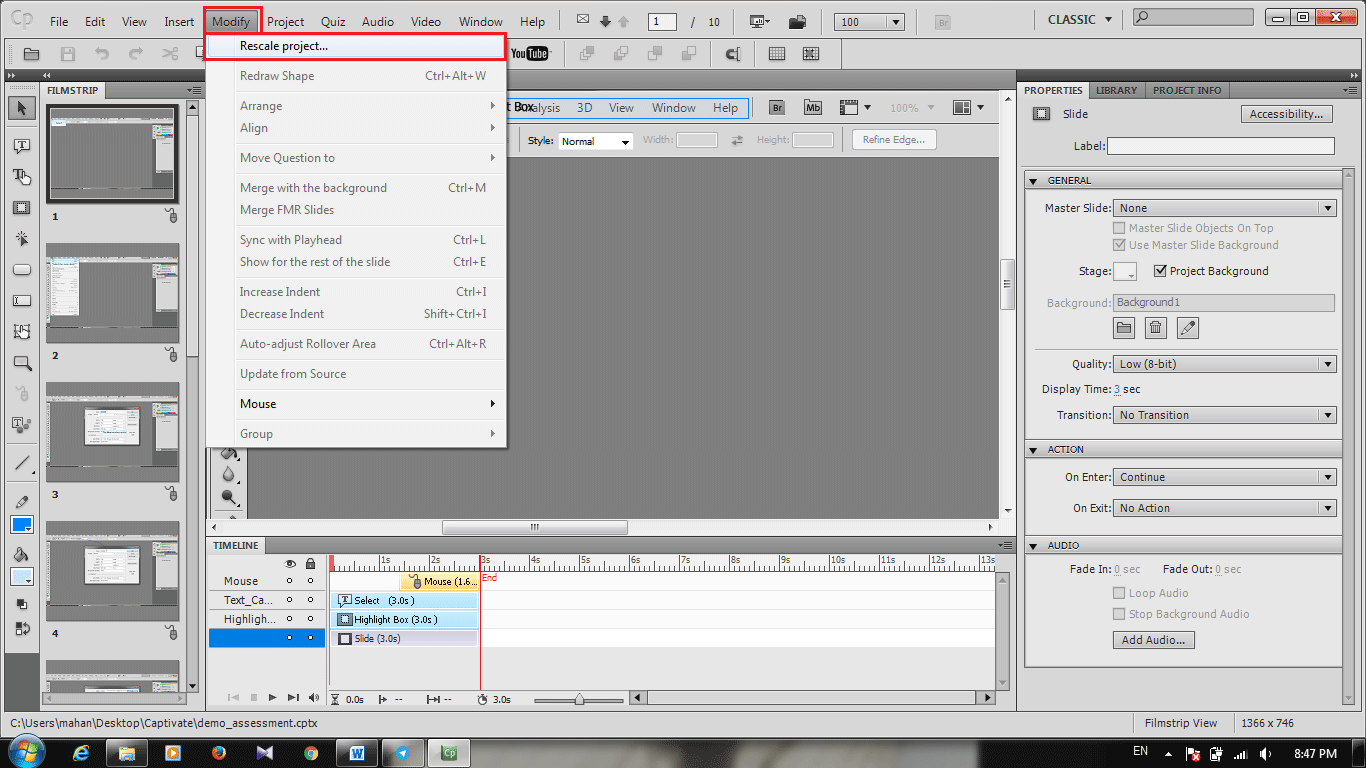Click the publish folder icon in top bar
The width and height of the screenshot is (1366, 768).
pos(797,21)
